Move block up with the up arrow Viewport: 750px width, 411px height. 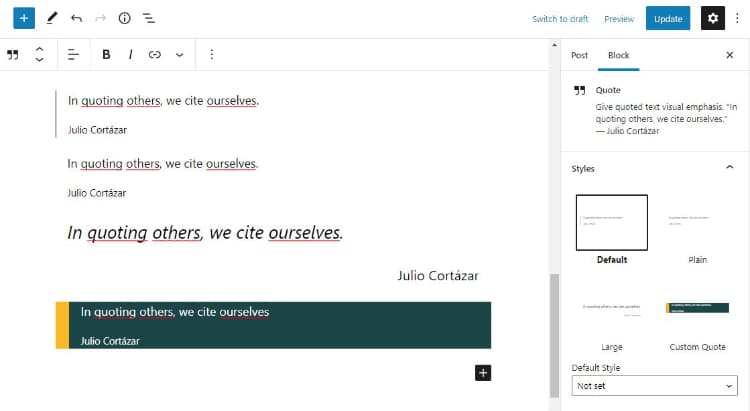(39, 49)
